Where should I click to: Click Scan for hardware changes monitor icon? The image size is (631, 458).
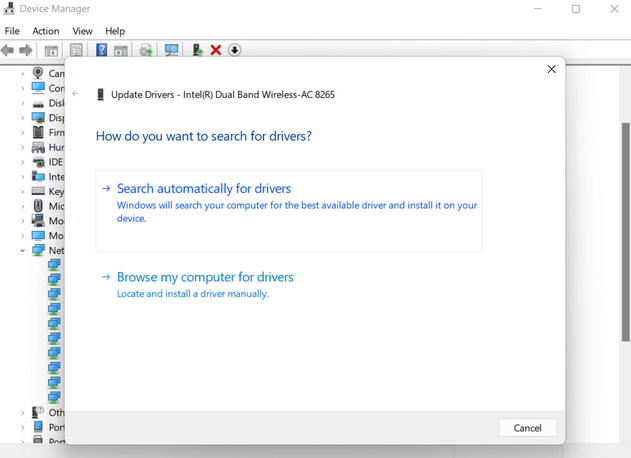[x=171, y=50]
